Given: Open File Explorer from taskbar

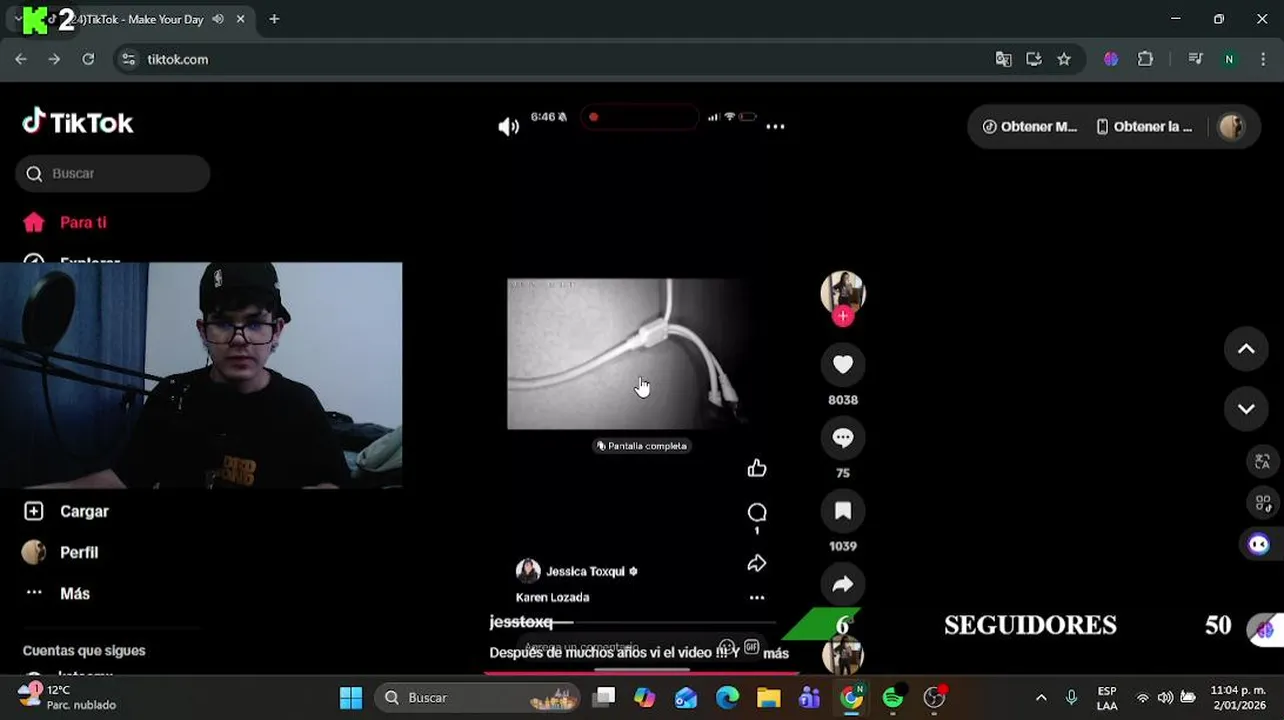Looking at the screenshot, I should coord(768,697).
